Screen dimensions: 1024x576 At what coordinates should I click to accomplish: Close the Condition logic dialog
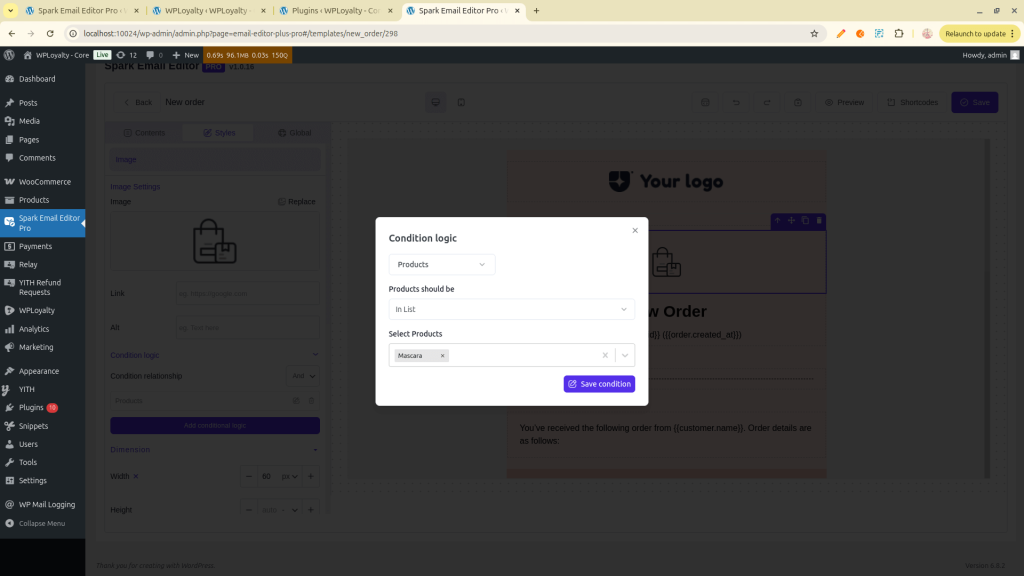(635, 231)
